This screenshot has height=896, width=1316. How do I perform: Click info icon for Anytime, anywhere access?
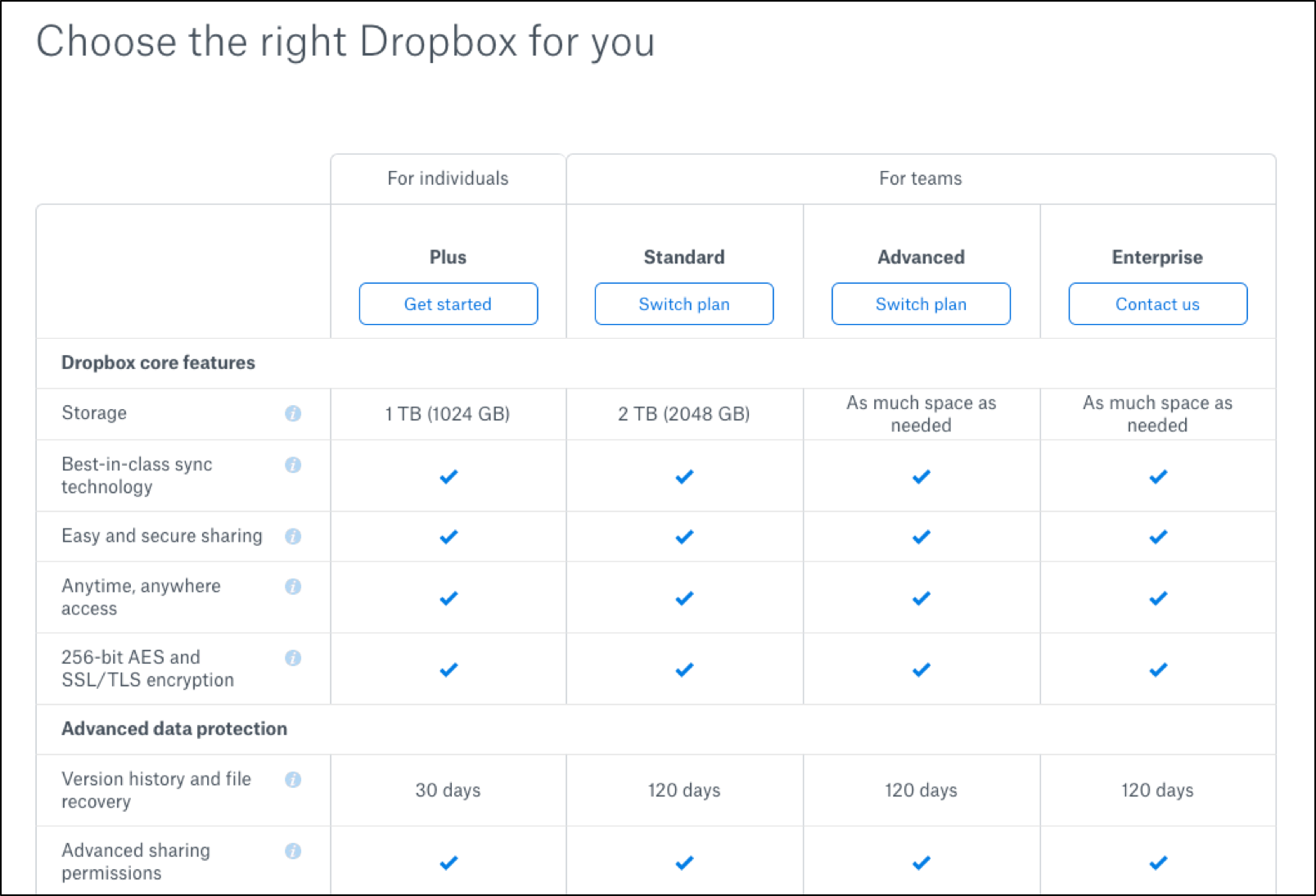point(293,586)
